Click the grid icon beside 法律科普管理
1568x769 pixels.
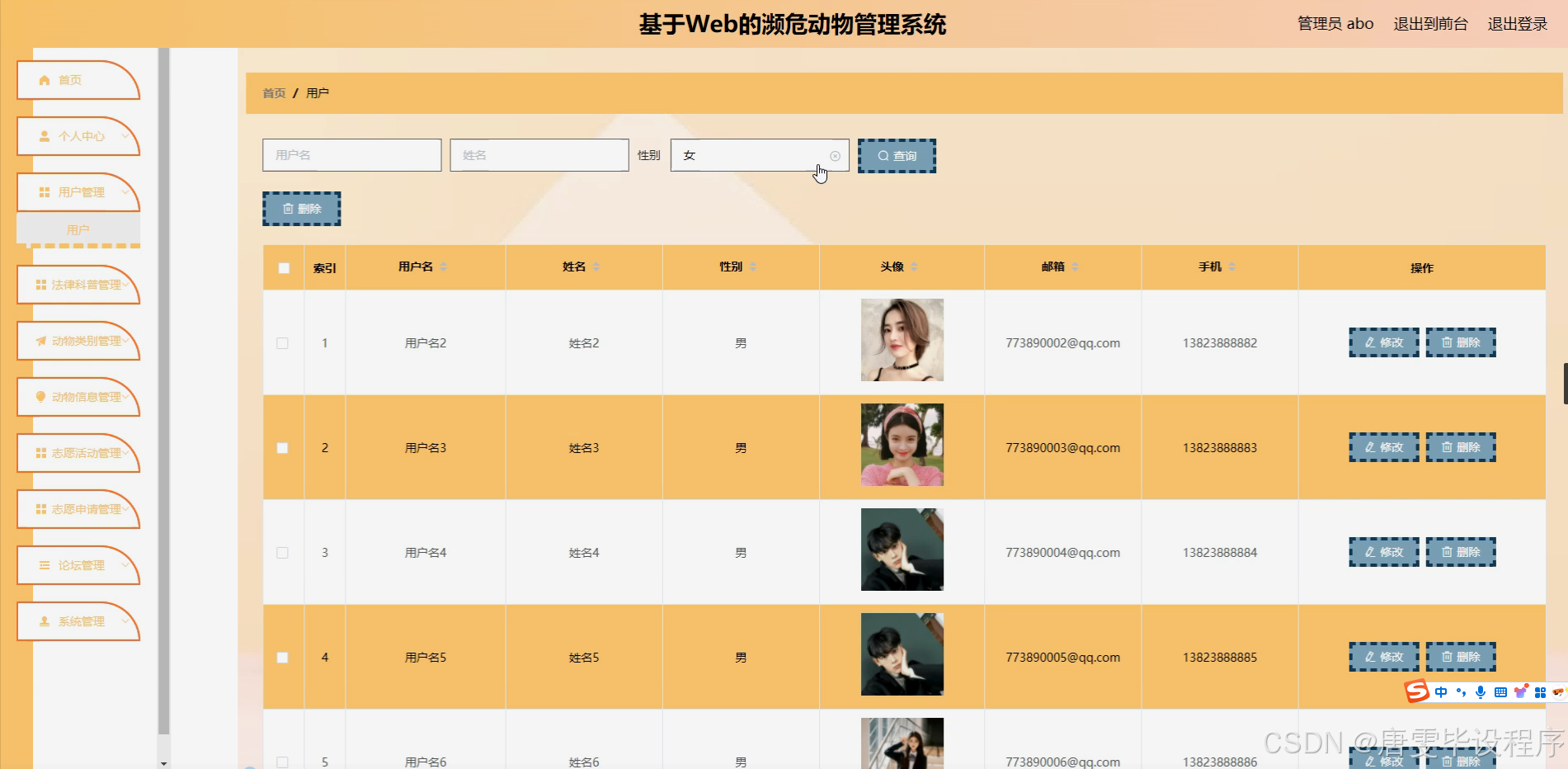pyautogui.click(x=40, y=285)
